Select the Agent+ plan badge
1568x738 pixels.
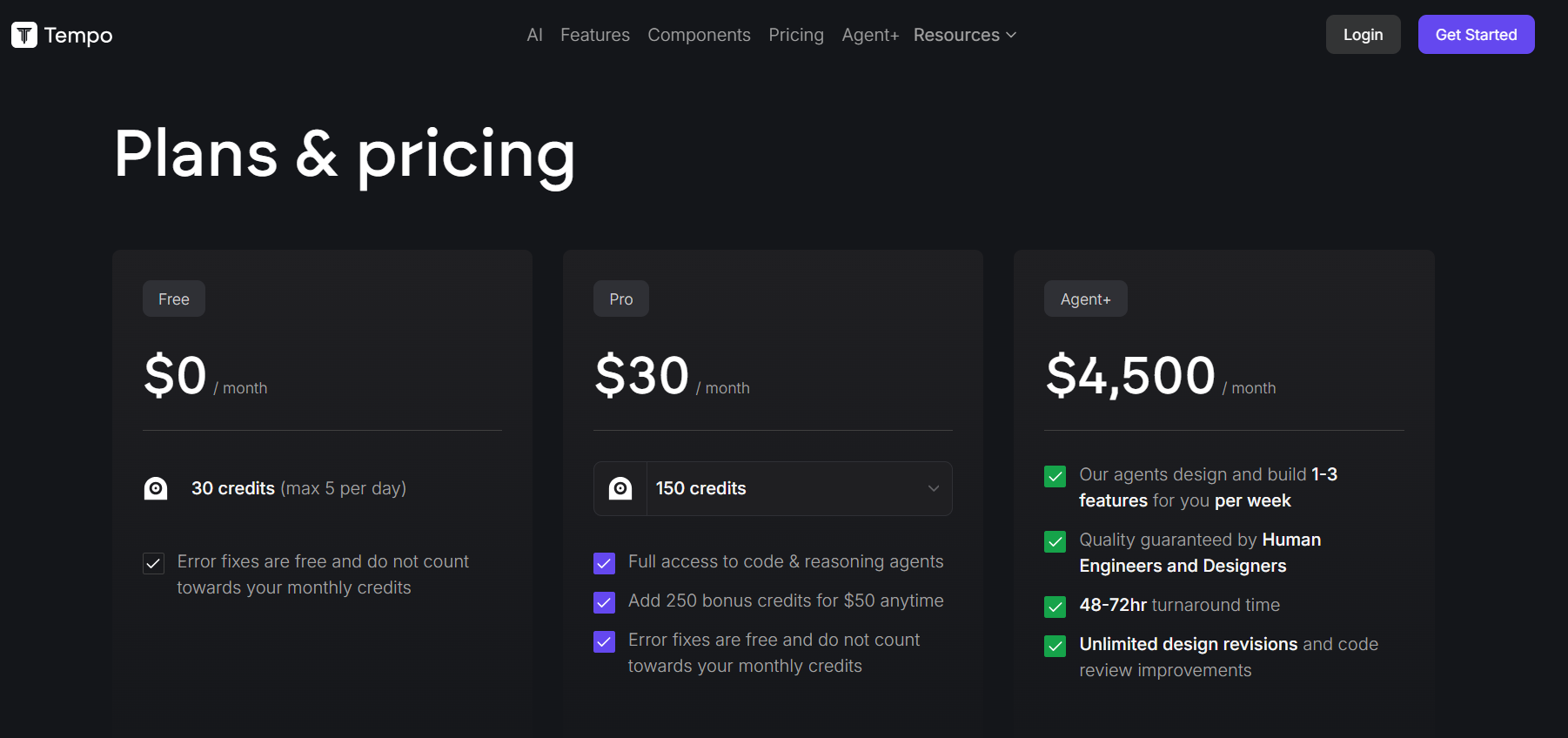coord(1085,299)
